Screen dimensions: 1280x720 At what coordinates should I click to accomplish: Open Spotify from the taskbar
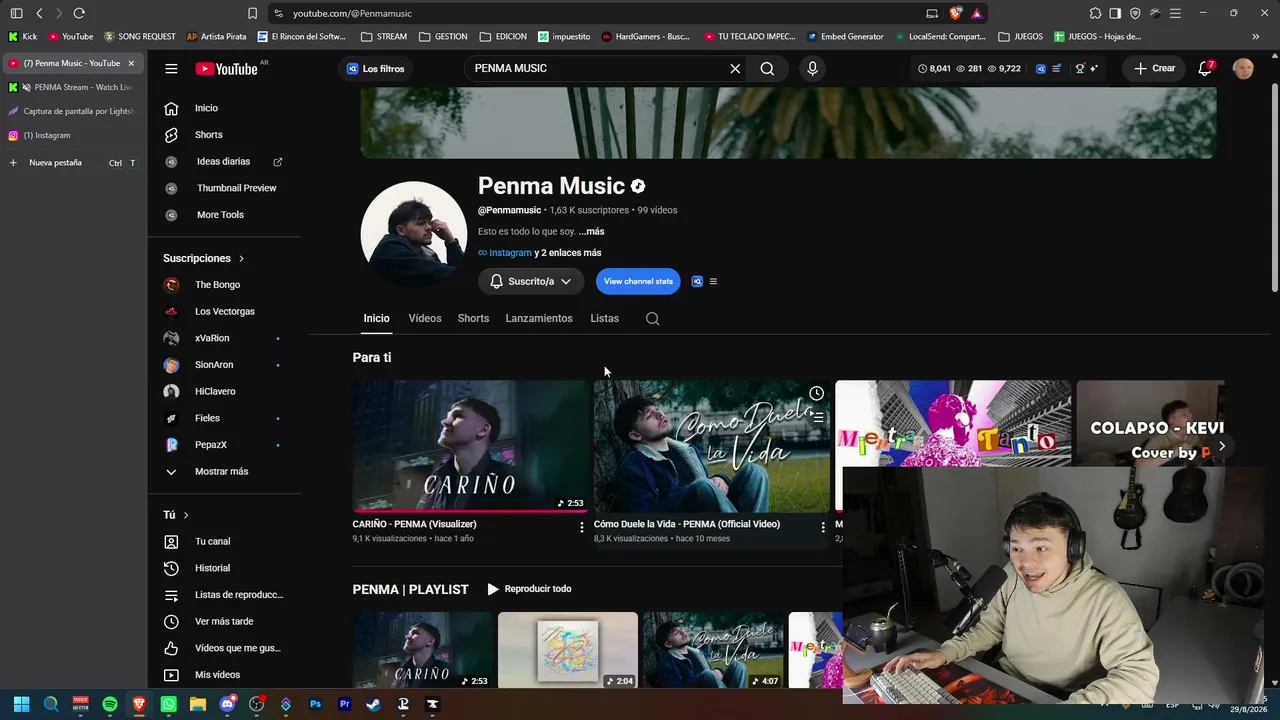[x=110, y=704]
